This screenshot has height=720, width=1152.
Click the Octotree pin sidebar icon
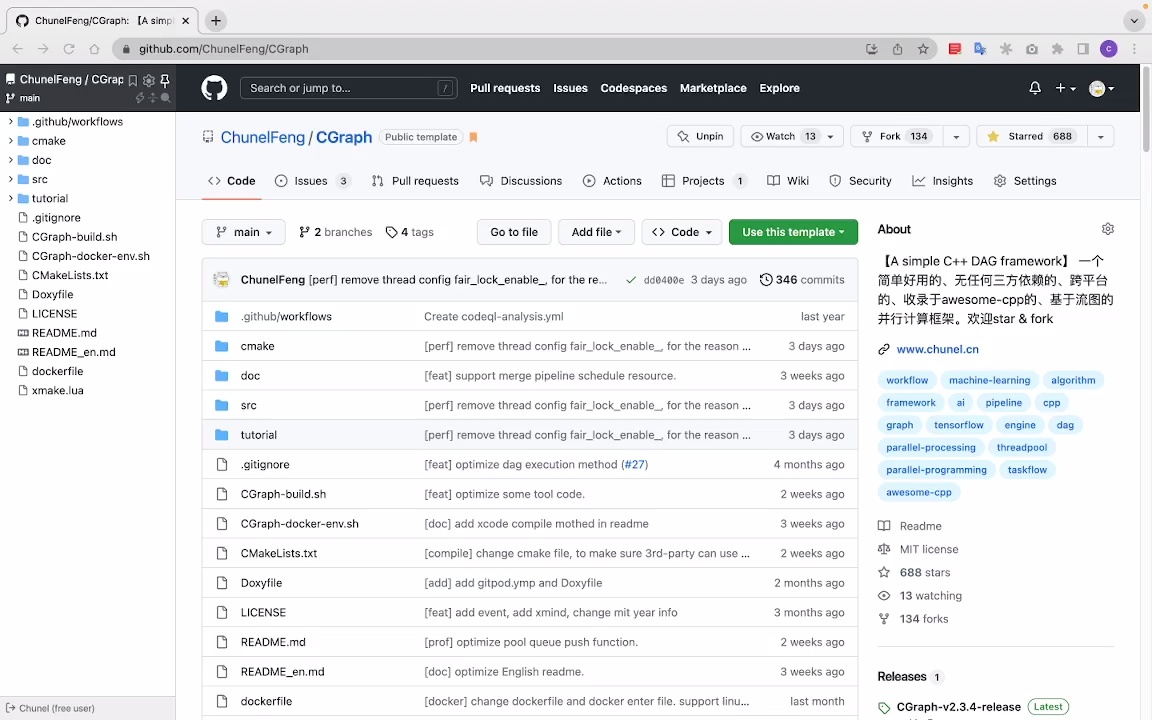165,79
